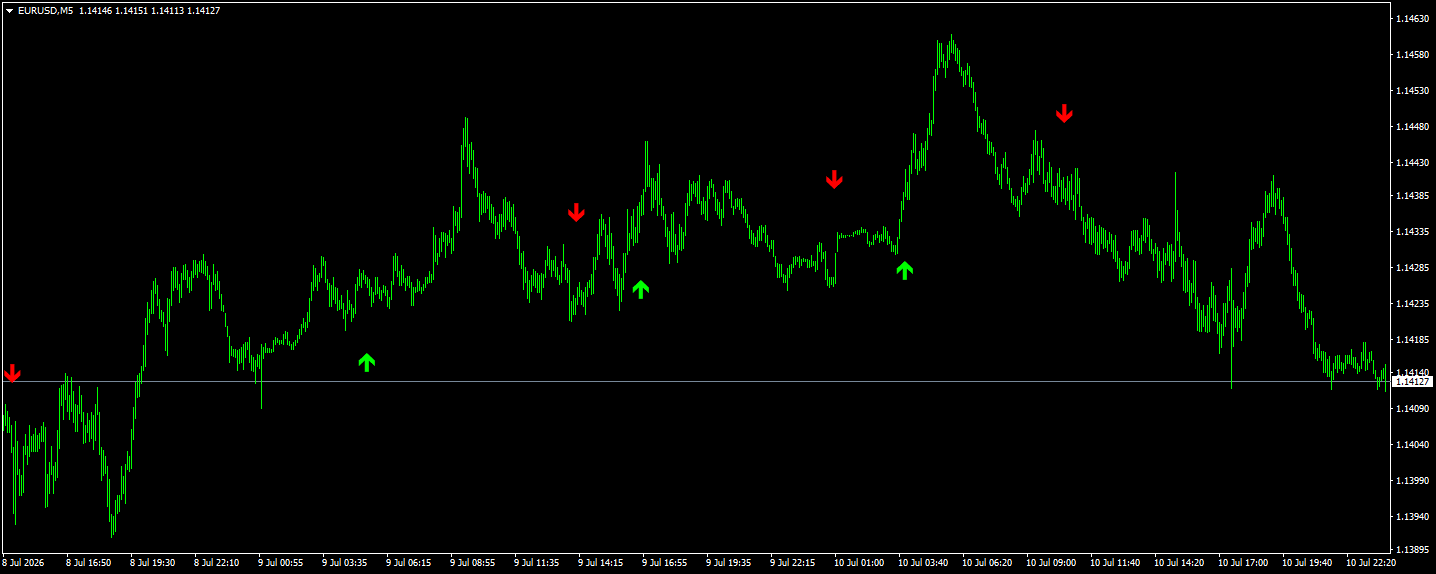Click the green up arrow above 9 Jul 03:35
1436x574 pixels.
tap(367, 362)
